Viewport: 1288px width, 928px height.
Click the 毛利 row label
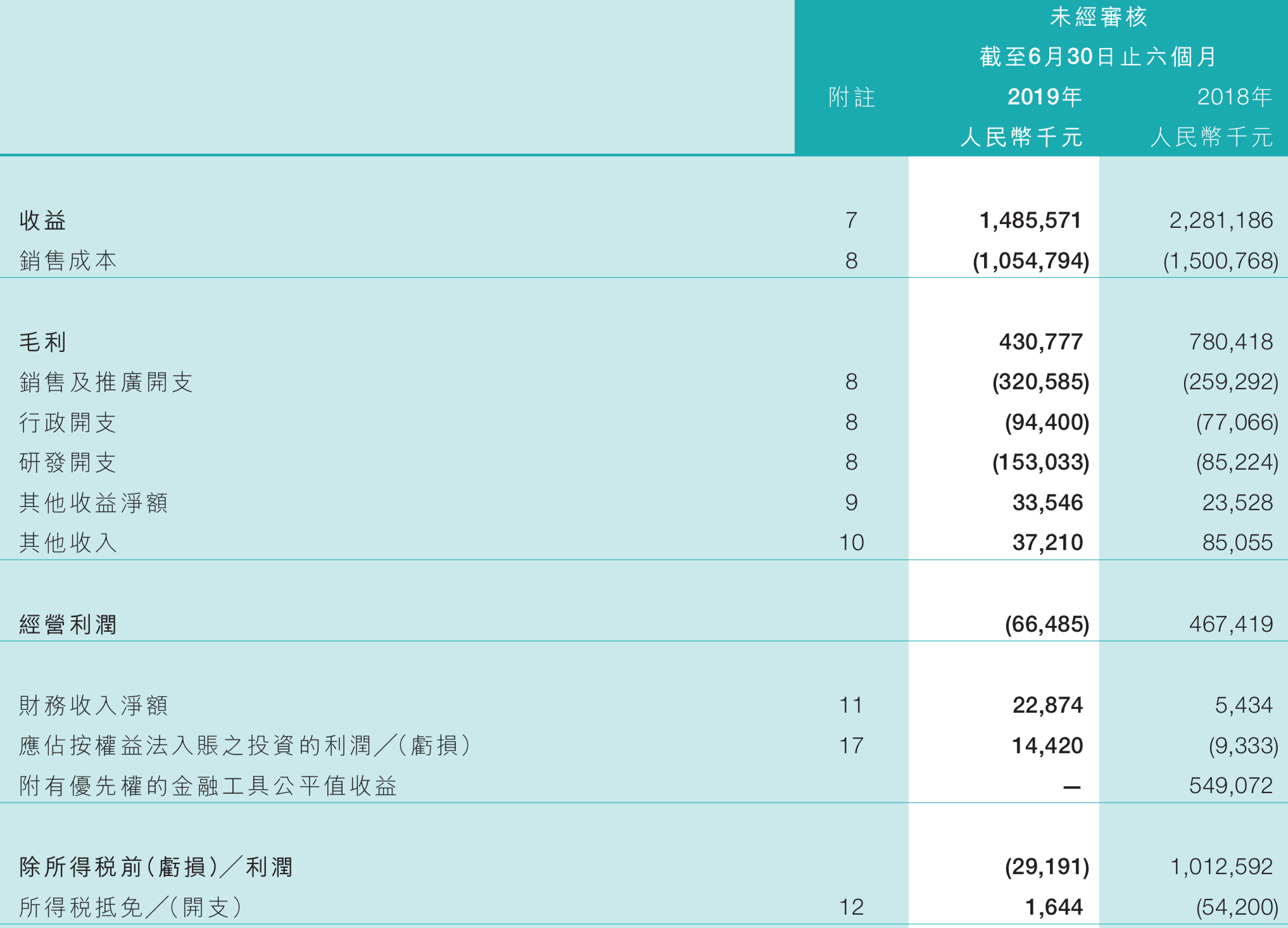[x=42, y=342]
